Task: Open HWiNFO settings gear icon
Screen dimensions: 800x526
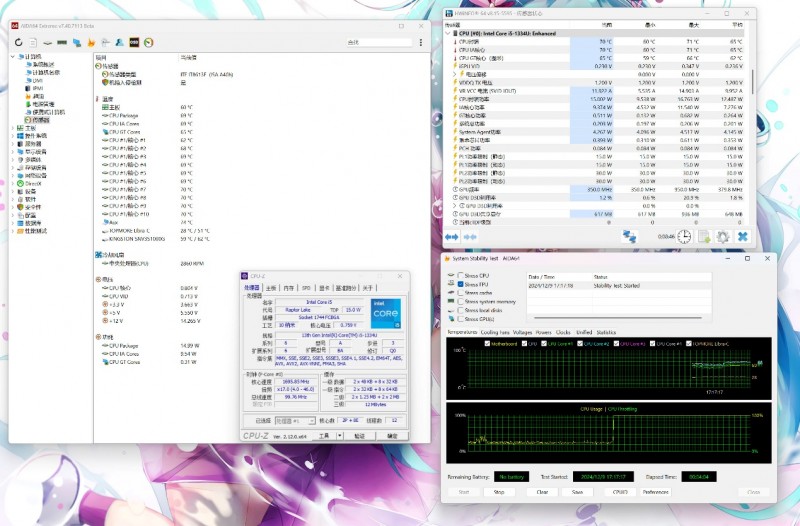Action: click(x=723, y=237)
